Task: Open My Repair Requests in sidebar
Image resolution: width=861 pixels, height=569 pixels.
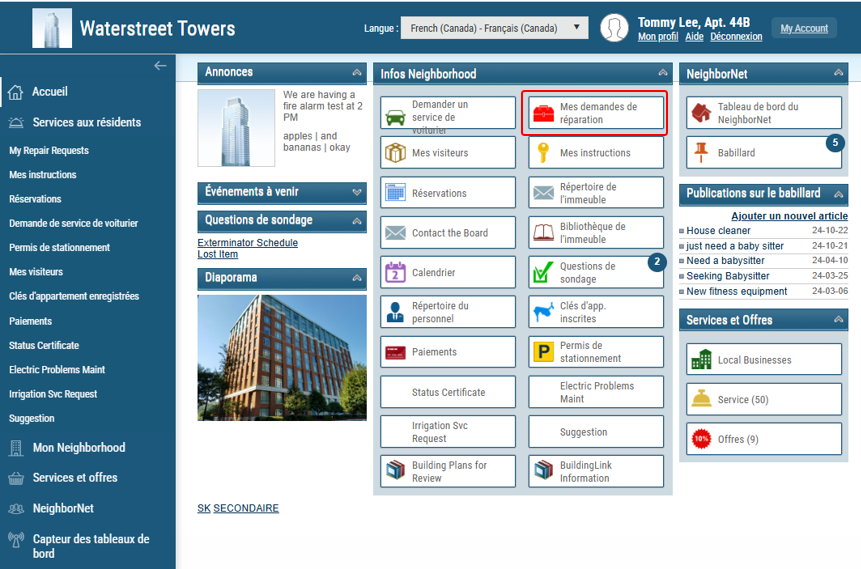Action: click(x=49, y=150)
